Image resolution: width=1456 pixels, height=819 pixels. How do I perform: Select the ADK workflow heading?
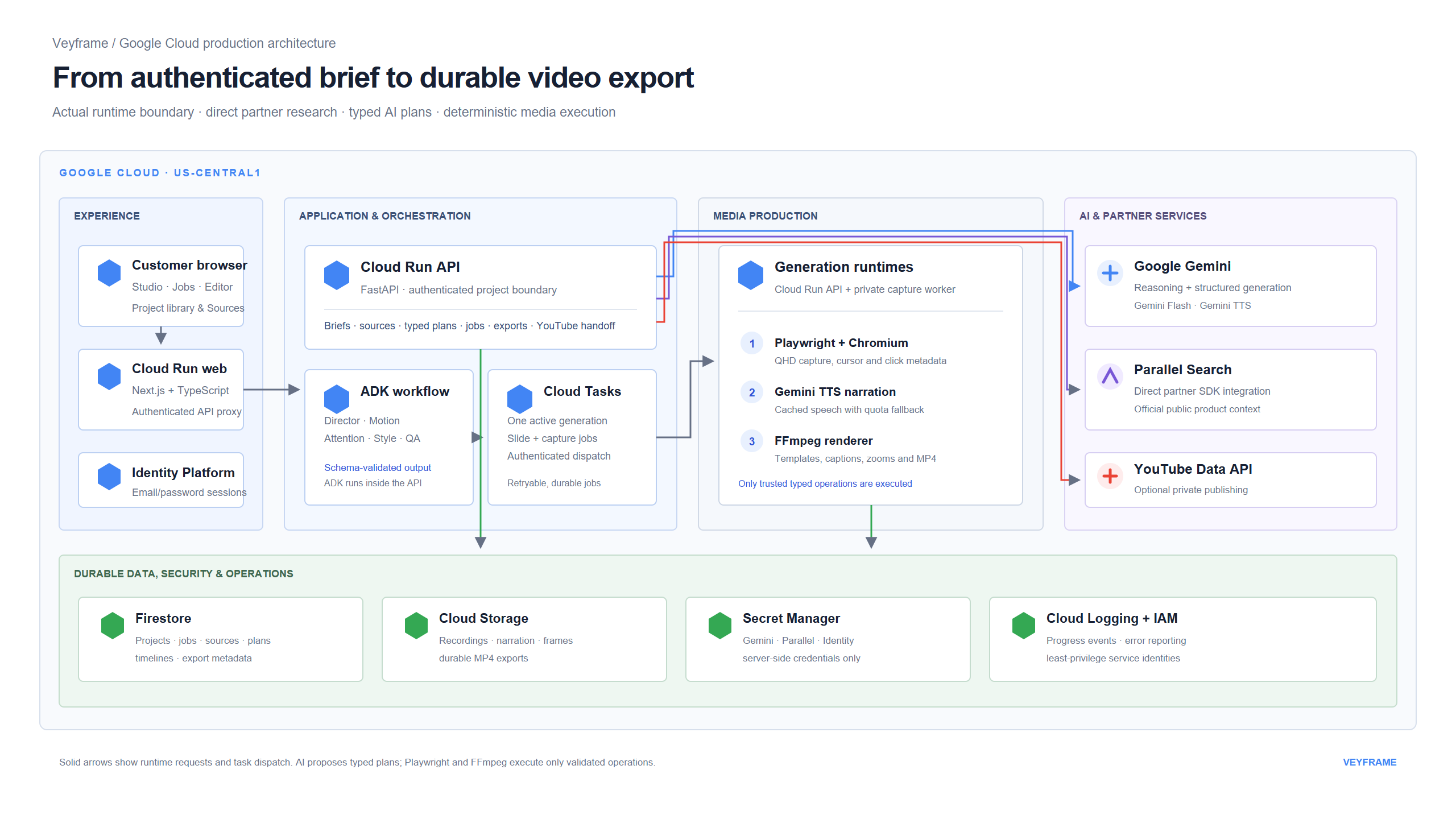pos(405,391)
